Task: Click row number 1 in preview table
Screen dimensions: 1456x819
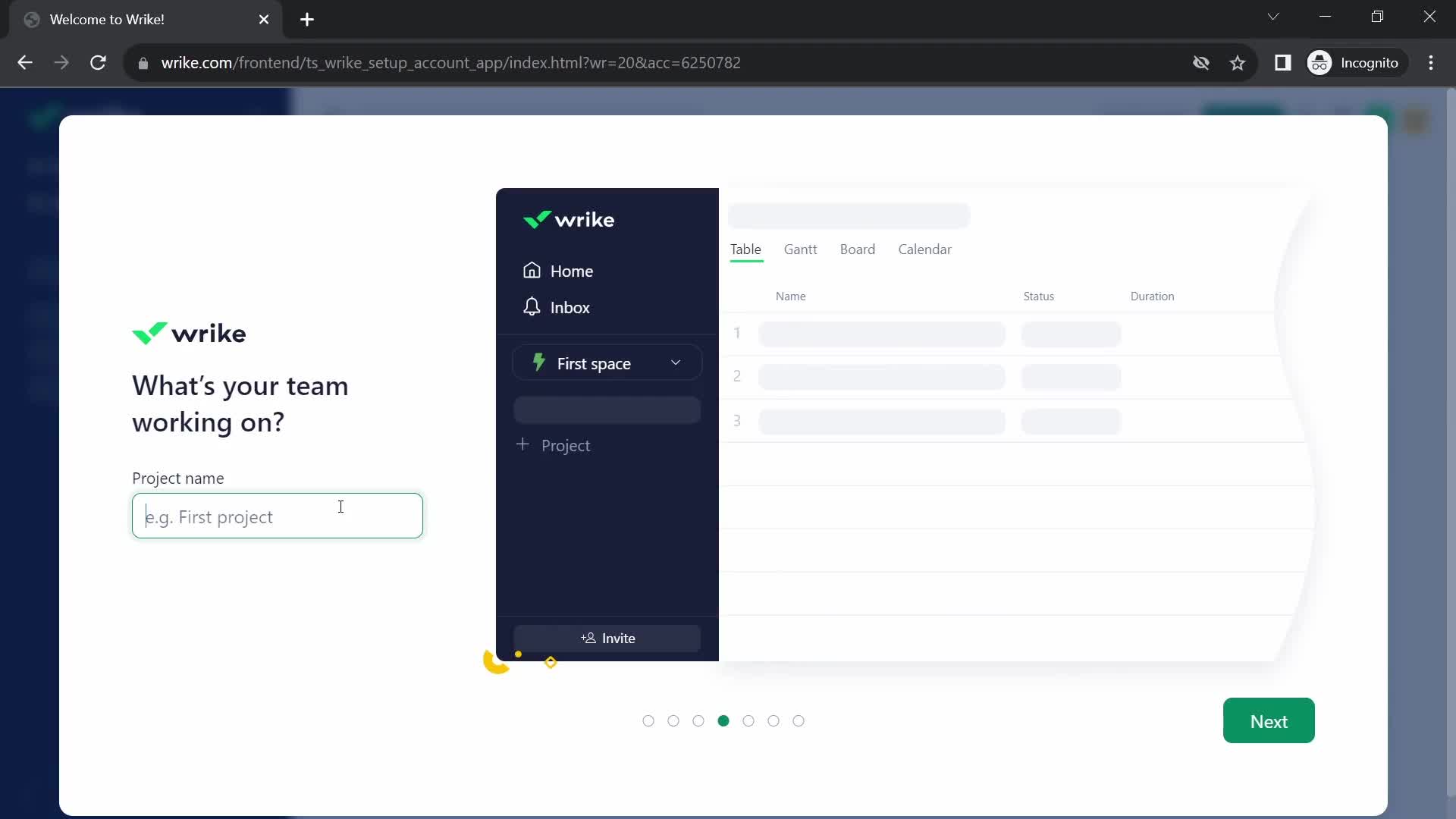Action: 737,333
